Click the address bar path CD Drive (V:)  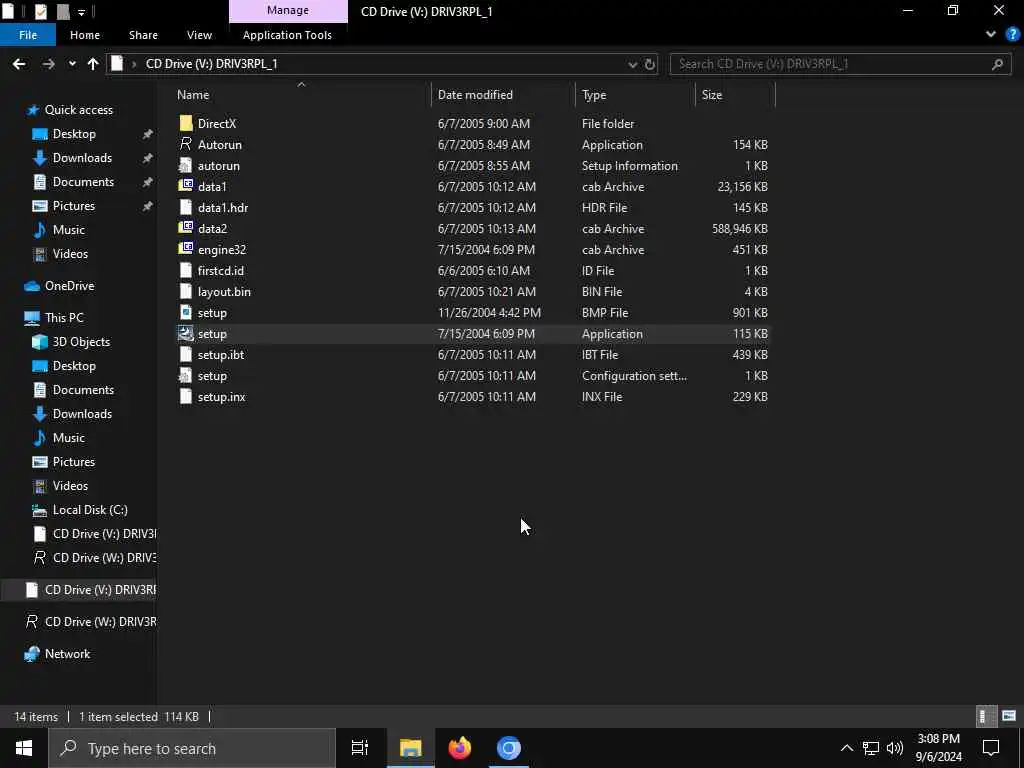[212, 64]
